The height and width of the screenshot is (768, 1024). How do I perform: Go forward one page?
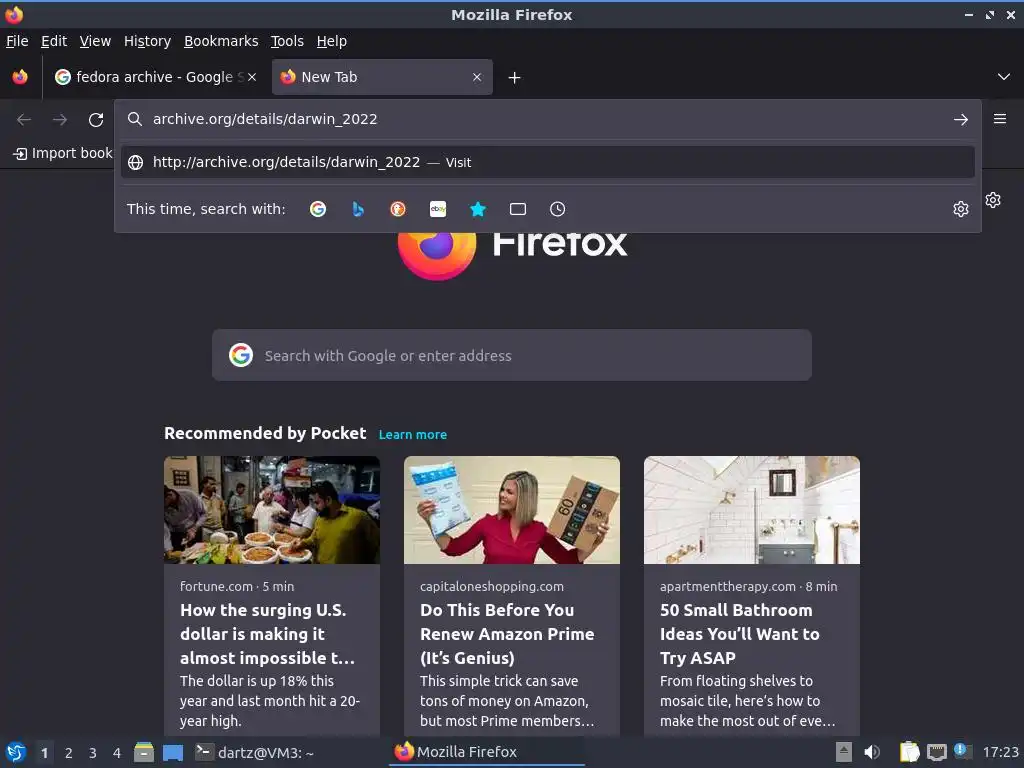(60, 120)
